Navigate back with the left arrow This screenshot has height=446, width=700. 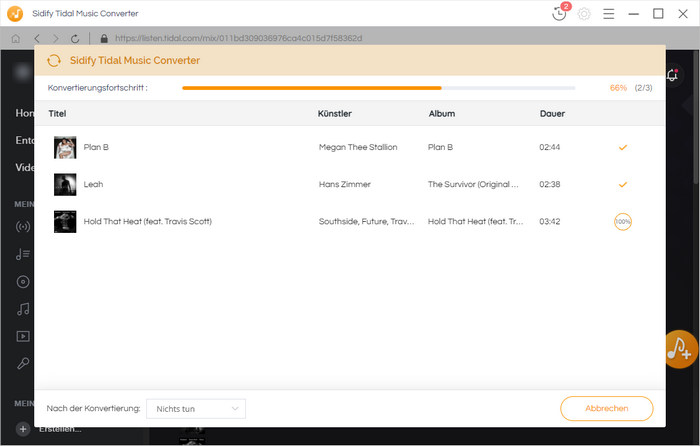click(x=37, y=38)
